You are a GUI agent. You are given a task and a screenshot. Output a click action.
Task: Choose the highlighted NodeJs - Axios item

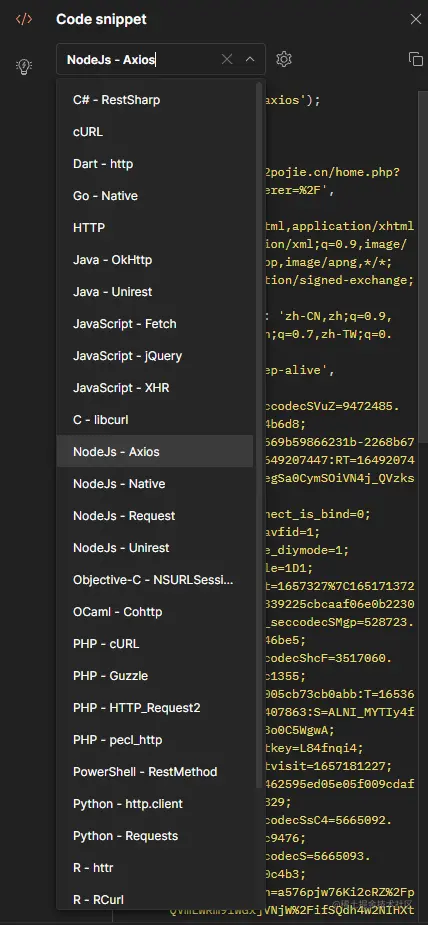point(155,451)
